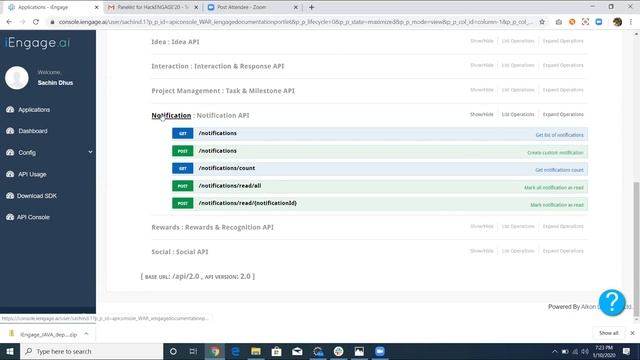This screenshot has height=360, width=640.
Task: Close the Applications - iEngage tab
Action: coord(96,7)
